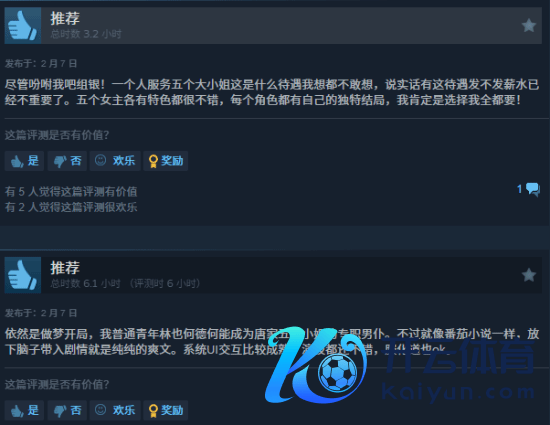Screen dimensions: 550x425
Task: Click star icon on second review header
Action: [529, 275]
